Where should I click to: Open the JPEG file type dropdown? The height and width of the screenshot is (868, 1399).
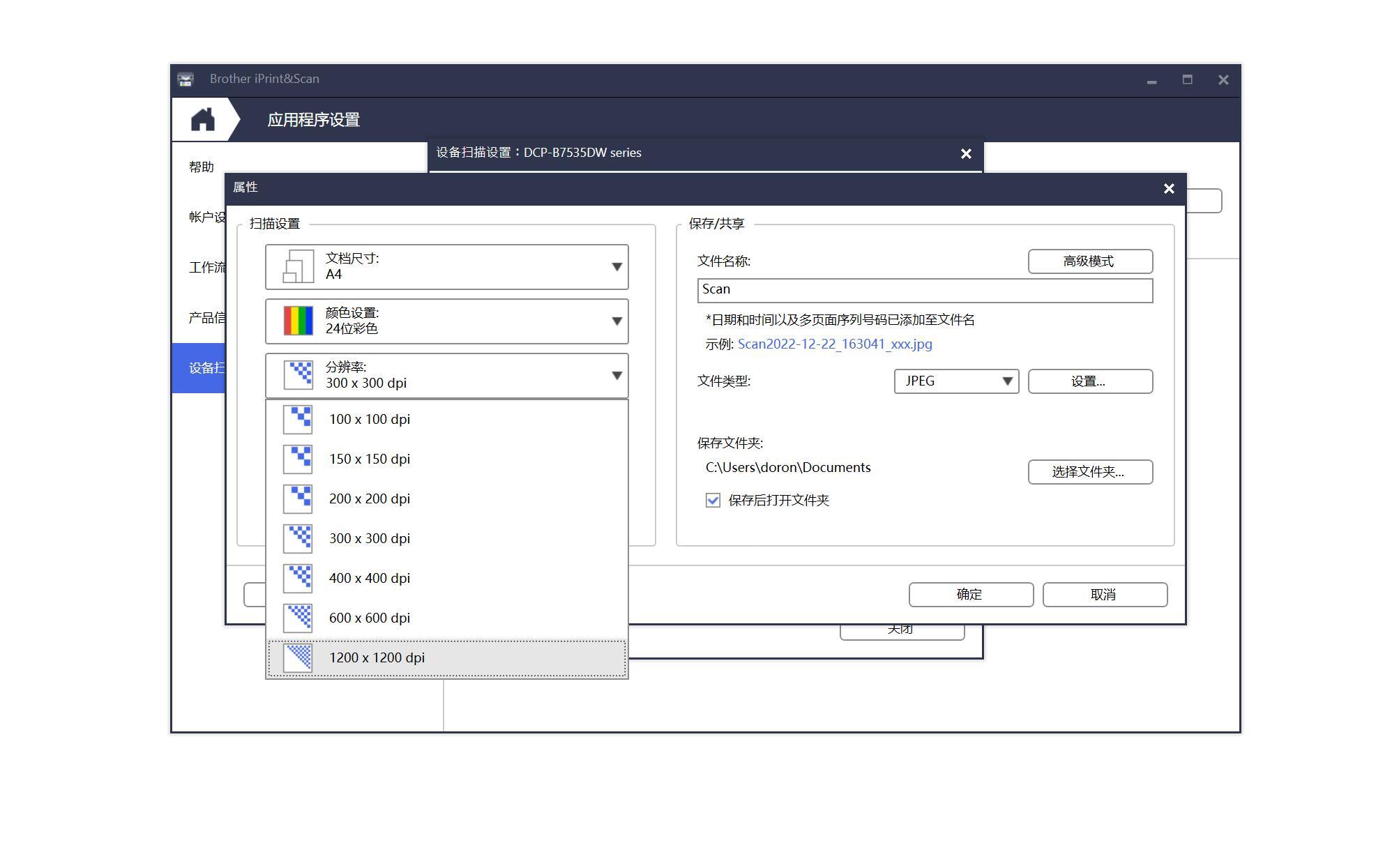[x=956, y=381]
